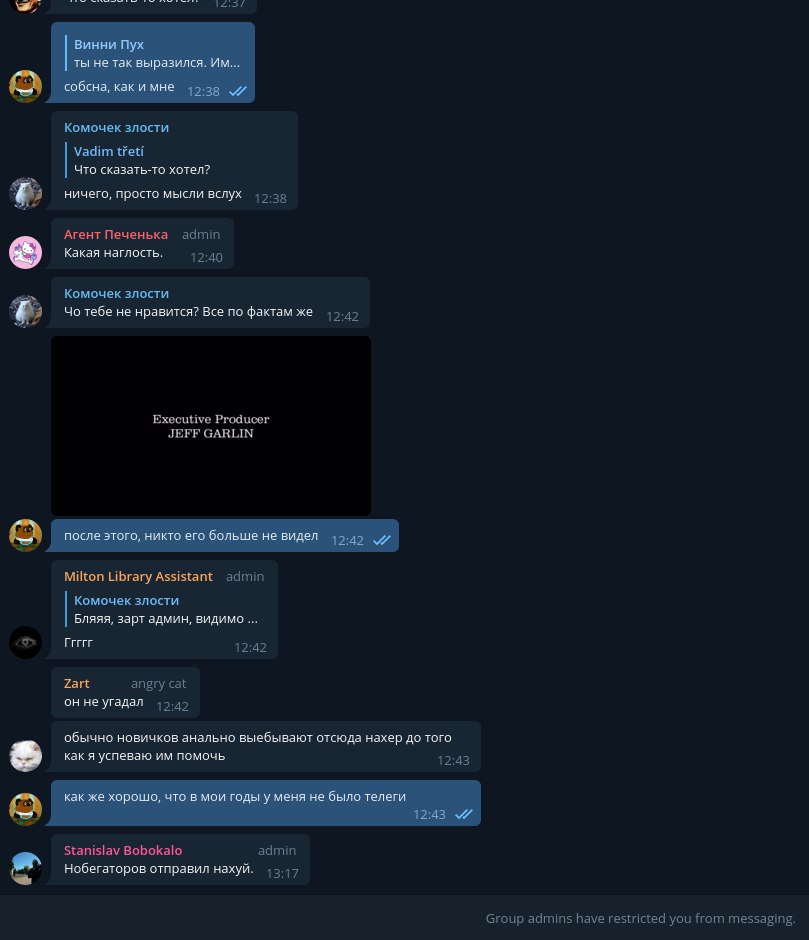The width and height of the screenshot is (809, 940).
Task: Click the avatar next to 'Чо тебе не нравится?'
Action: click(x=25, y=311)
